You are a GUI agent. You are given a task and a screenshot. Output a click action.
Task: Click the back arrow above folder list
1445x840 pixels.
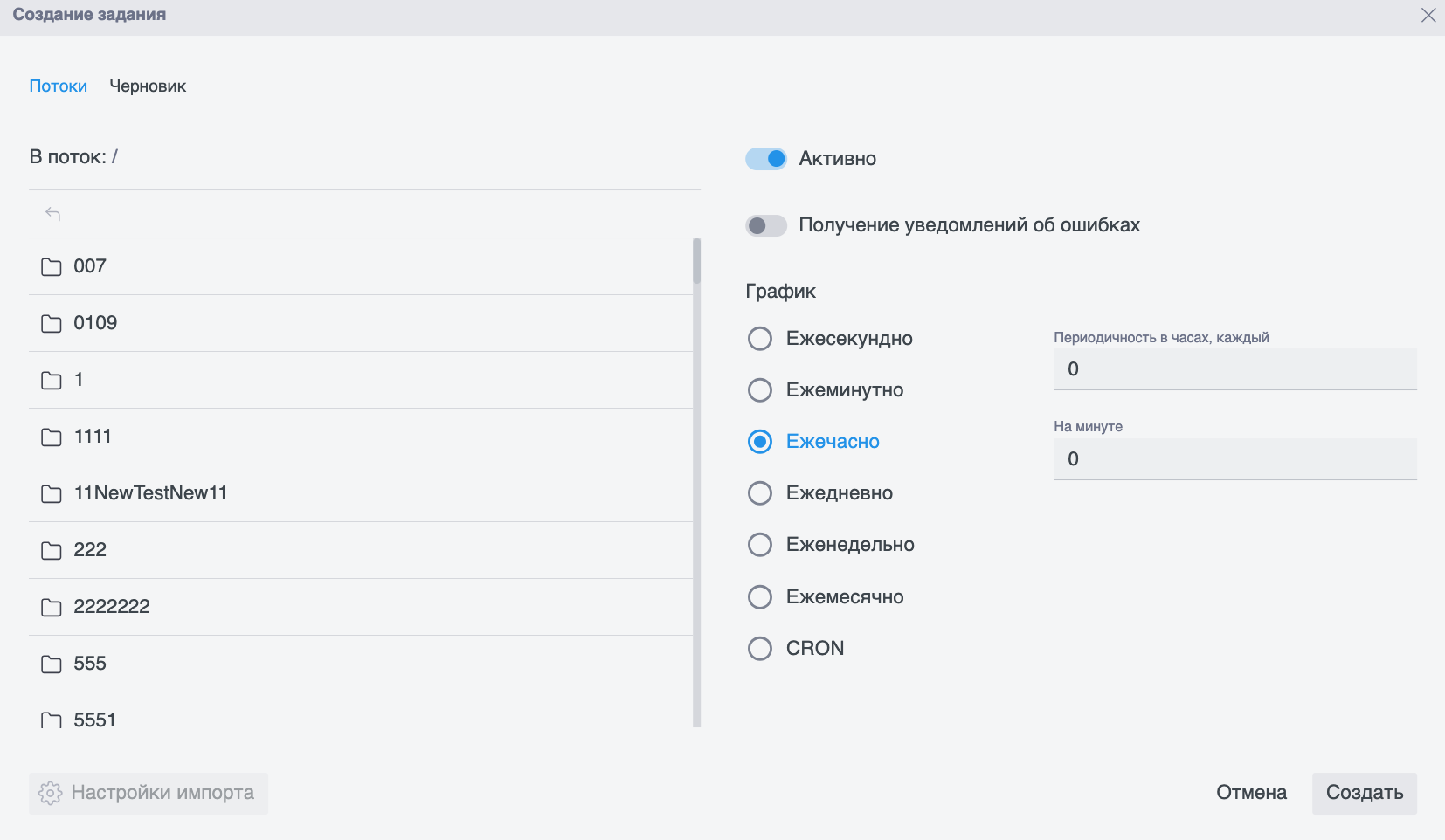[x=52, y=214]
